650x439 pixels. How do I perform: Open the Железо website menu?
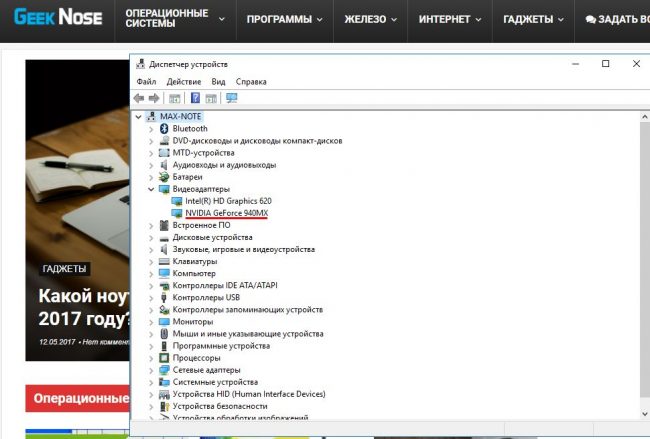click(x=370, y=19)
